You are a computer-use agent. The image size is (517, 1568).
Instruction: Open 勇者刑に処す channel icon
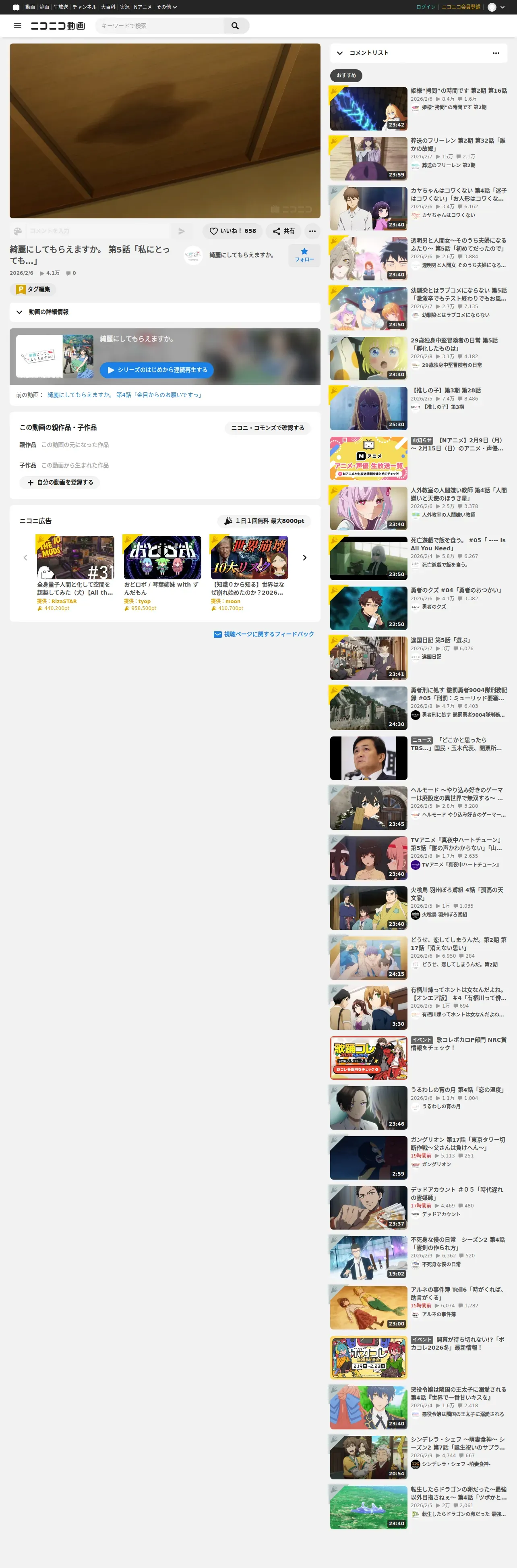tap(416, 715)
